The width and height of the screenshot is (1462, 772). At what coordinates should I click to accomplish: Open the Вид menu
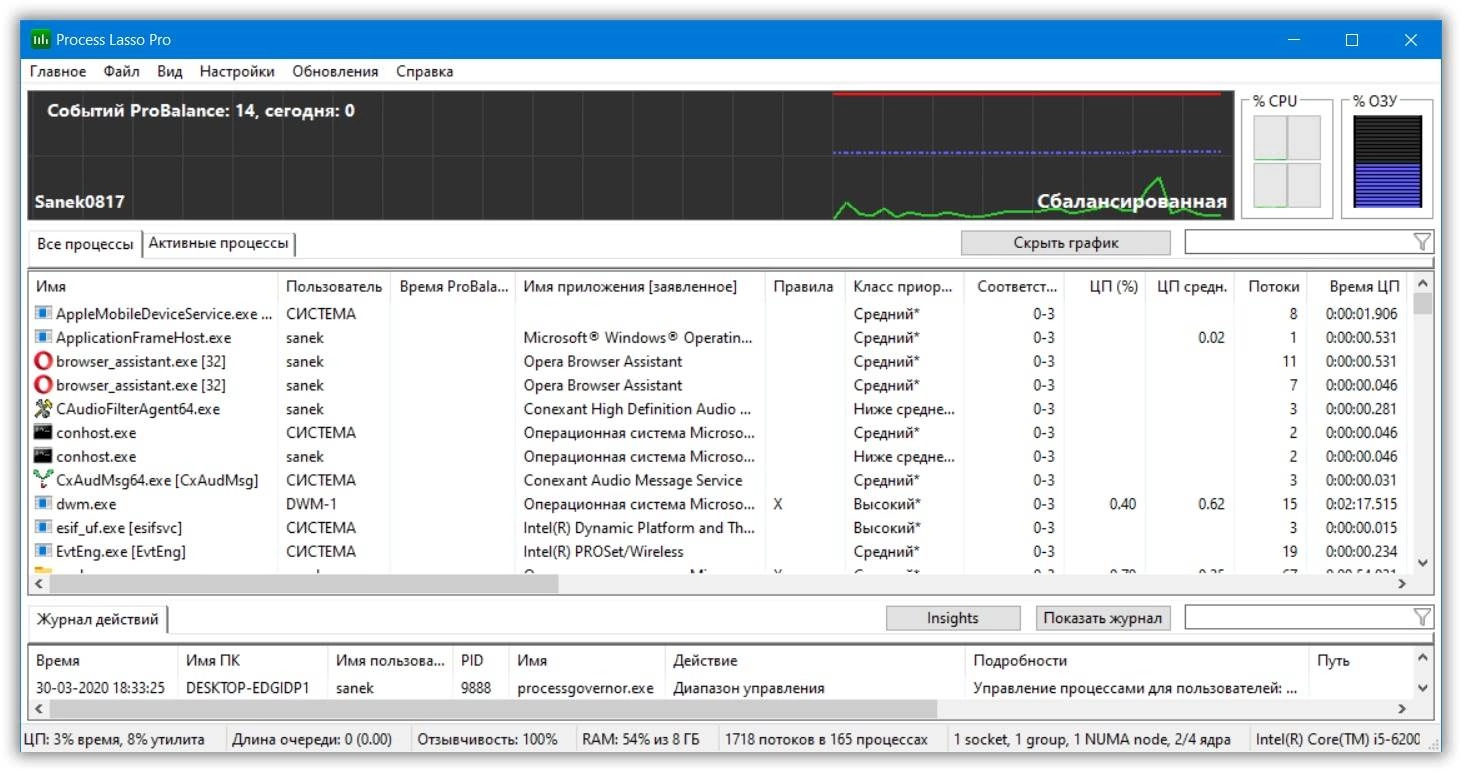(x=170, y=71)
